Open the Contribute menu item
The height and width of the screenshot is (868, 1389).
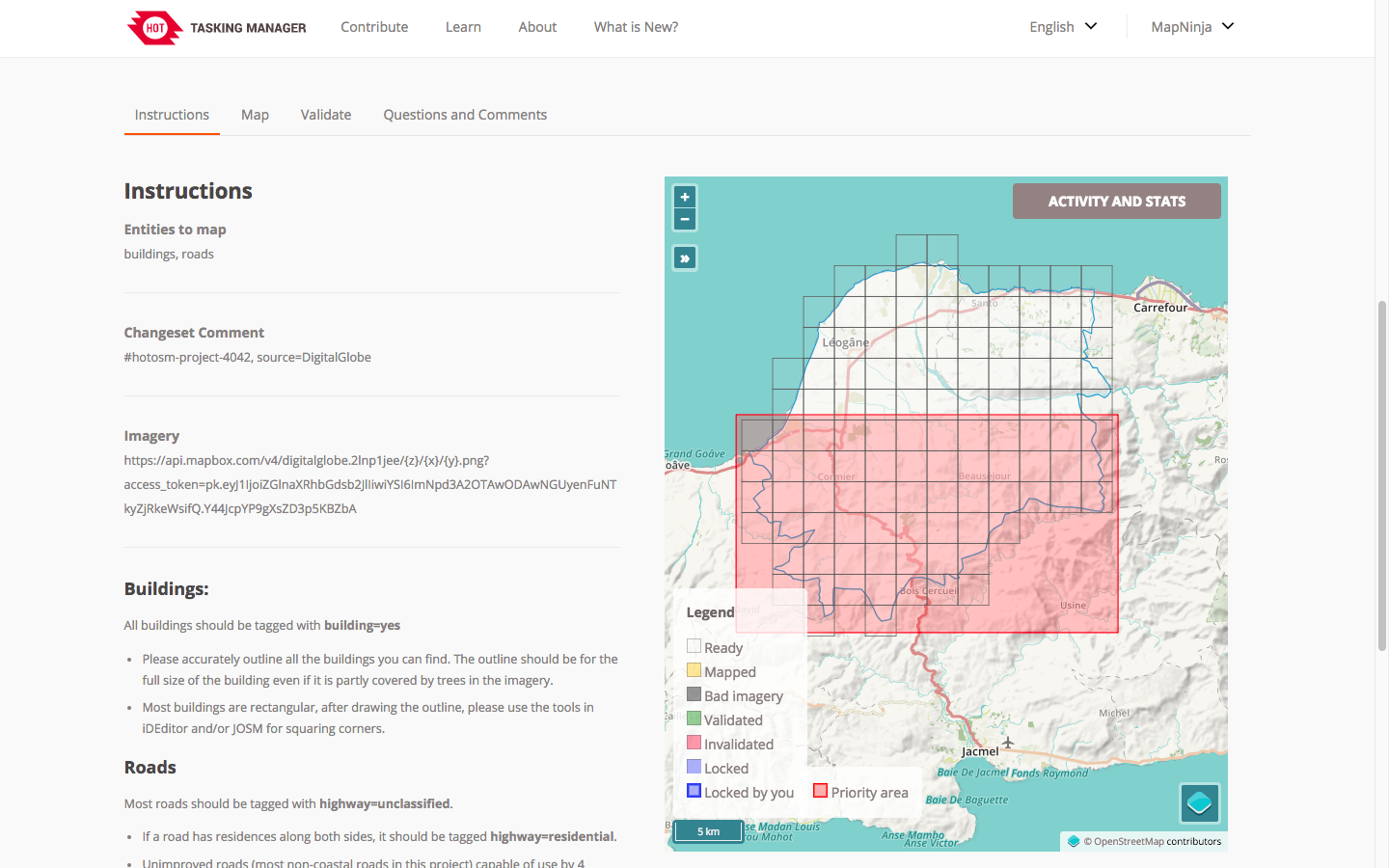pos(374,27)
